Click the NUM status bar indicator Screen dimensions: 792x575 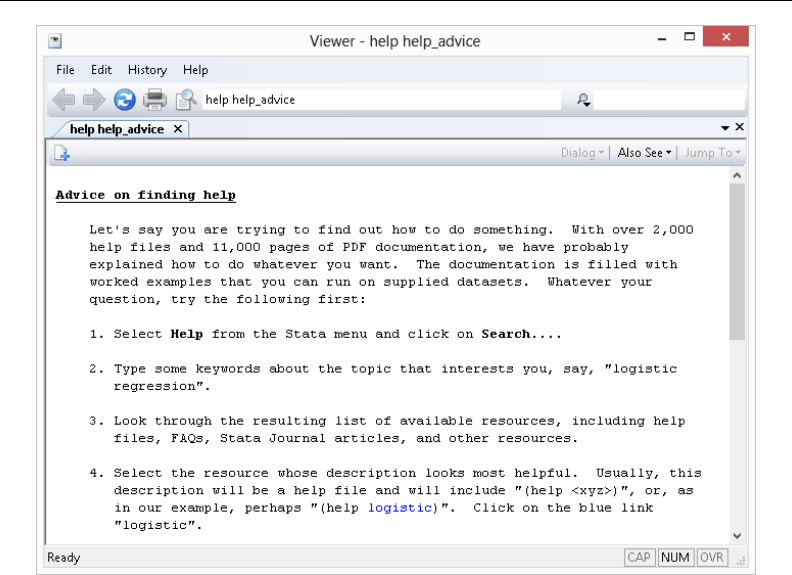(x=675, y=557)
